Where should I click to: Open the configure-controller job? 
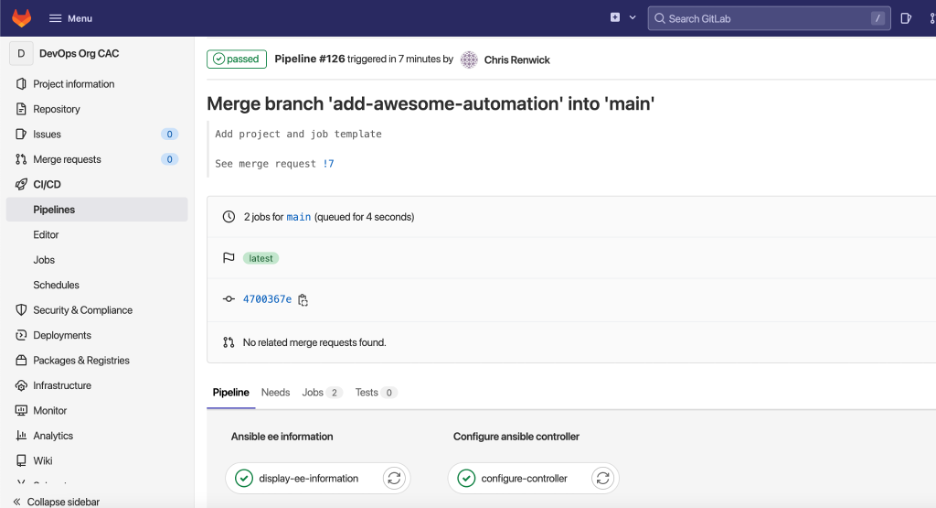[523, 478]
